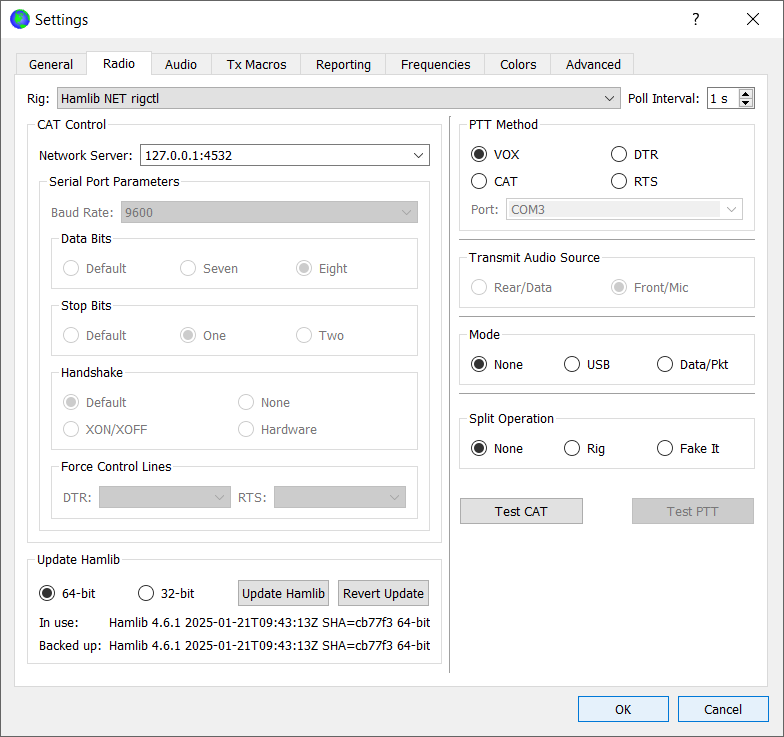Select Rig split operation

point(572,448)
